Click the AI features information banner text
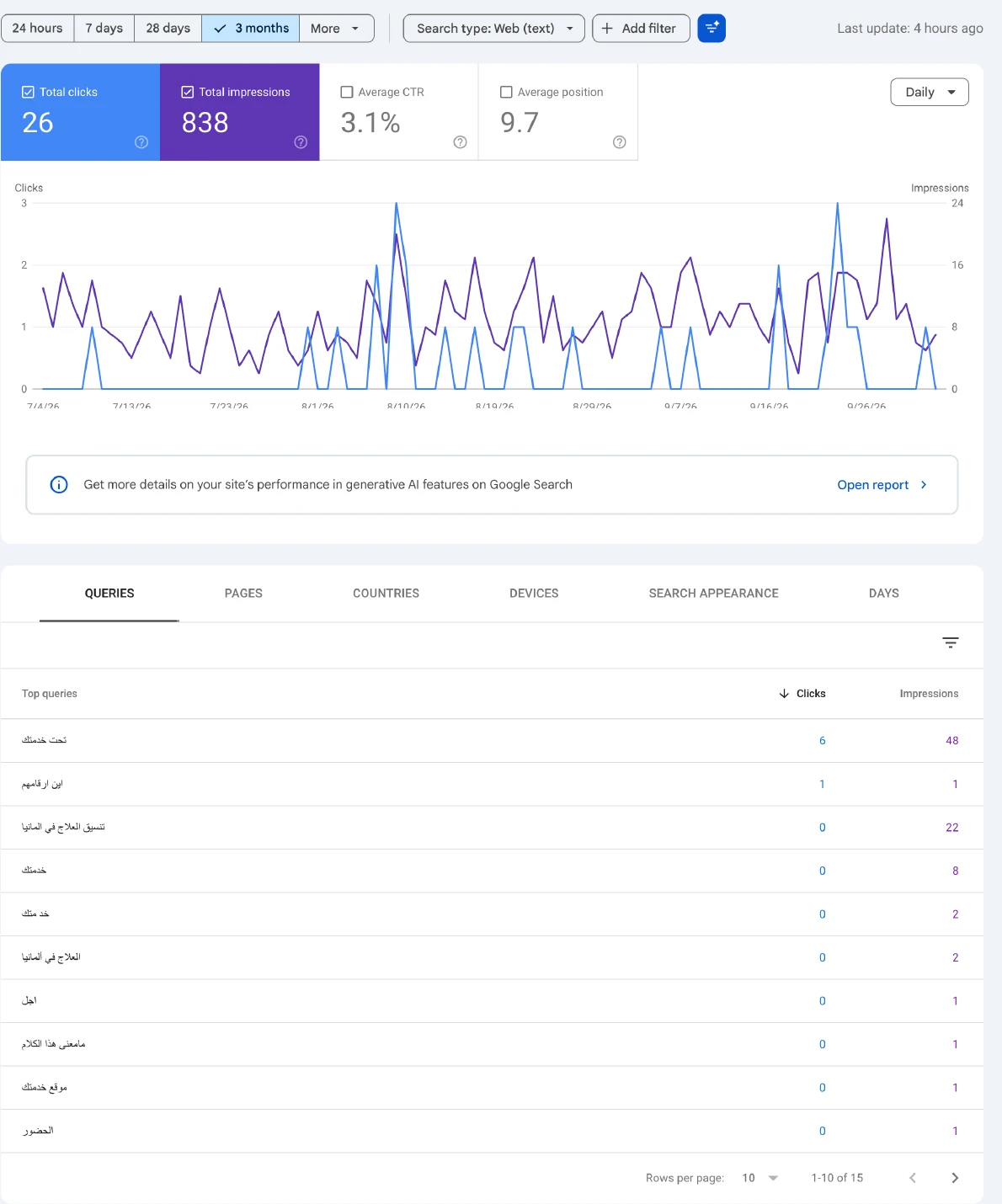Viewport: 1002px width, 1204px height. pos(328,485)
